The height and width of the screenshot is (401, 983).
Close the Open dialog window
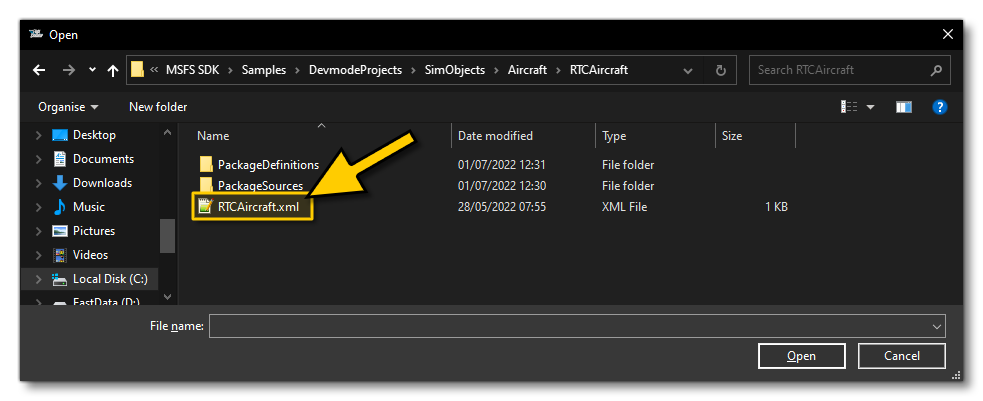click(948, 34)
